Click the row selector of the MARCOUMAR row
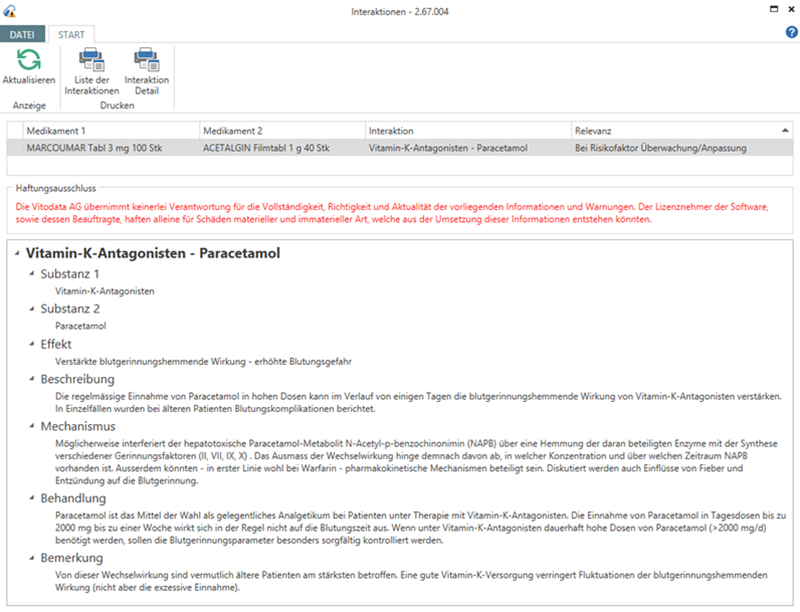800x612 pixels. (x=15, y=148)
